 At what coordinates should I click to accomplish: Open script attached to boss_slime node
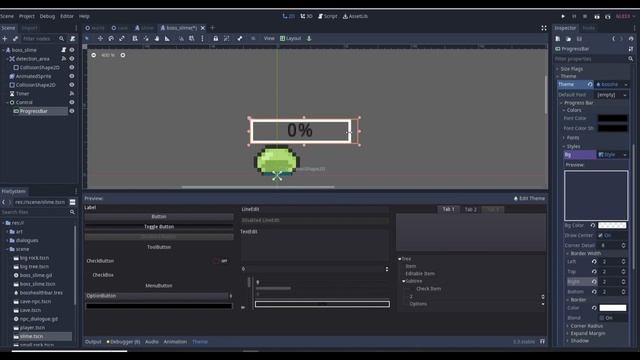click(x=64, y=50)
